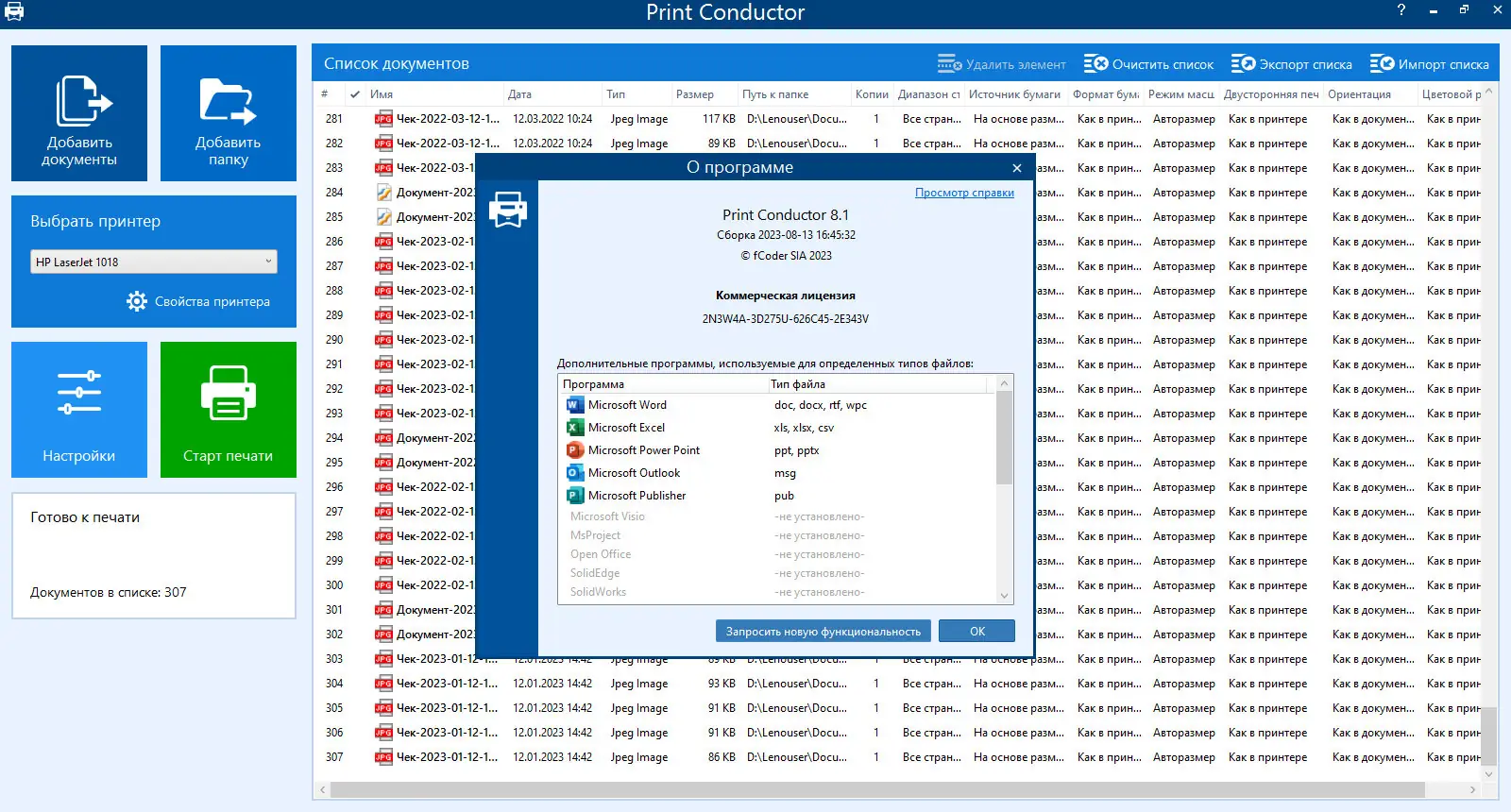Open Свойства принтера gear icon

point(137,301)
